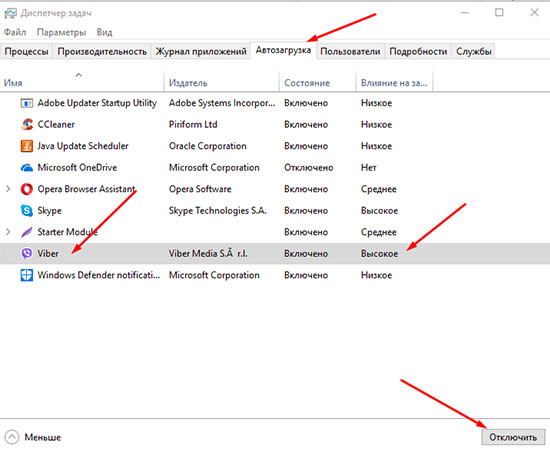Sort by the Имя column header
The width and height of the screenshot is (550, 452).
[82, 81]
